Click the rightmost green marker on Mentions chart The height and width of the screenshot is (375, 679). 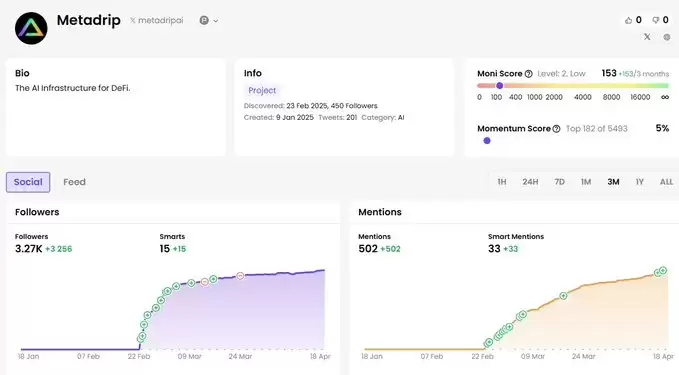click(x=663, y=271)
